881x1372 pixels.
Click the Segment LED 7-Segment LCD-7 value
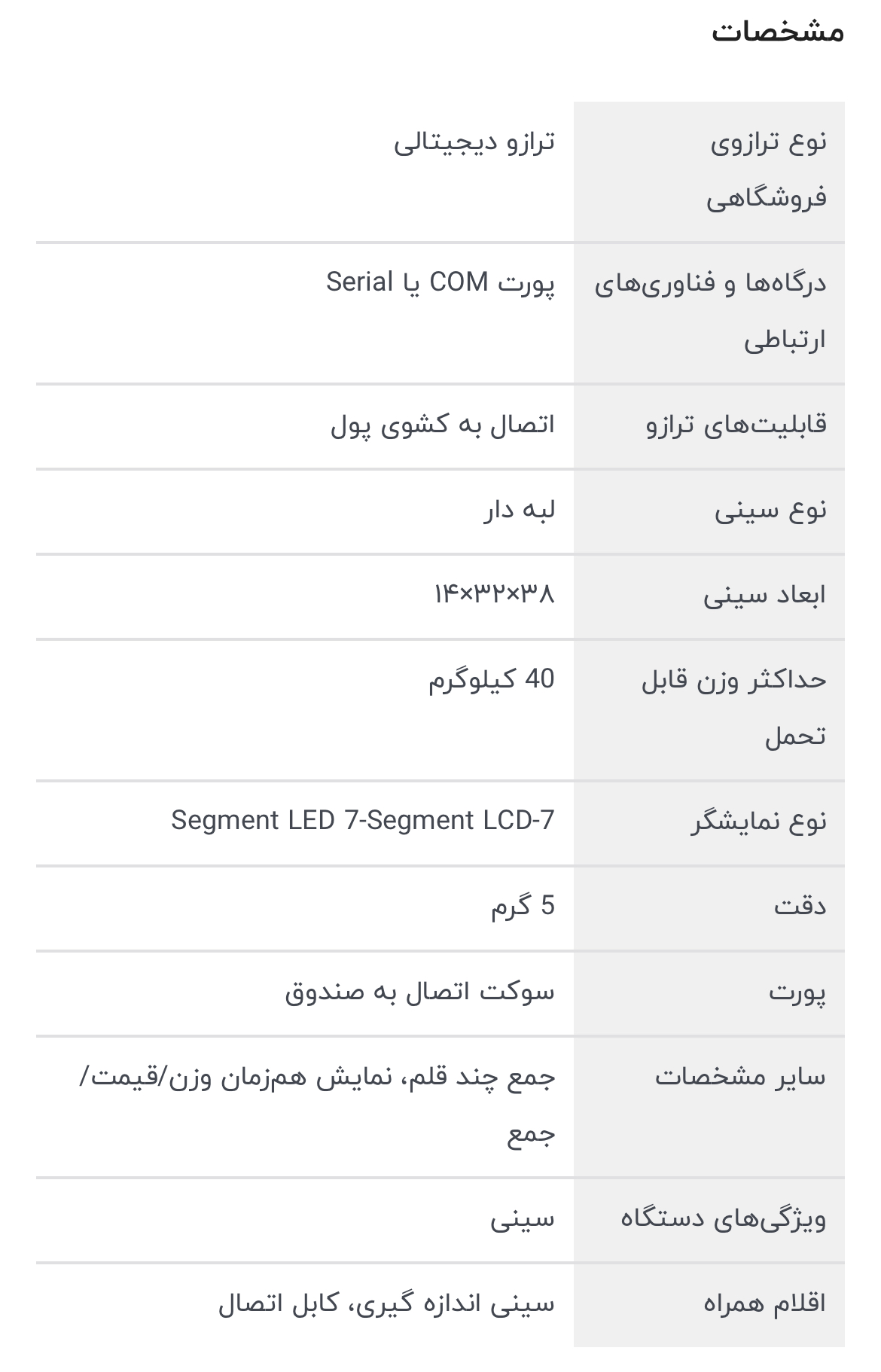(x=363, y=820)
